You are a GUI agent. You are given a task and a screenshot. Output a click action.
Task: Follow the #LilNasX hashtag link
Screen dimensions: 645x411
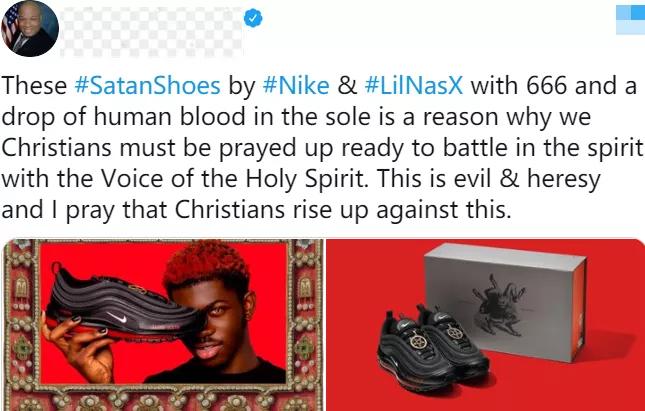(x=414, y=86)
